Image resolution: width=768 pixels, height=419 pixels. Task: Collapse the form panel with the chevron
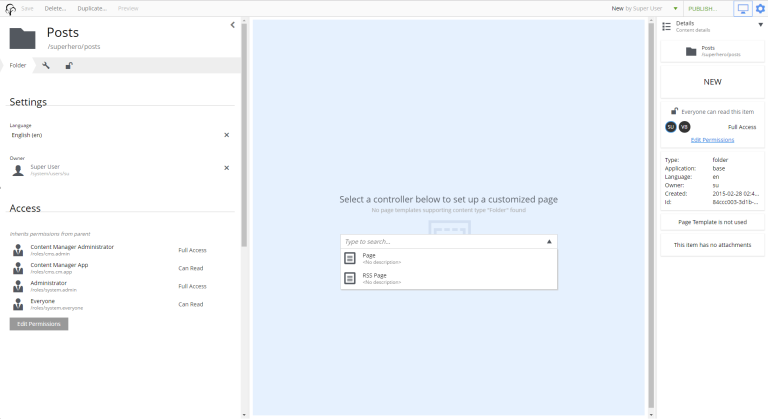pos(233,24)
